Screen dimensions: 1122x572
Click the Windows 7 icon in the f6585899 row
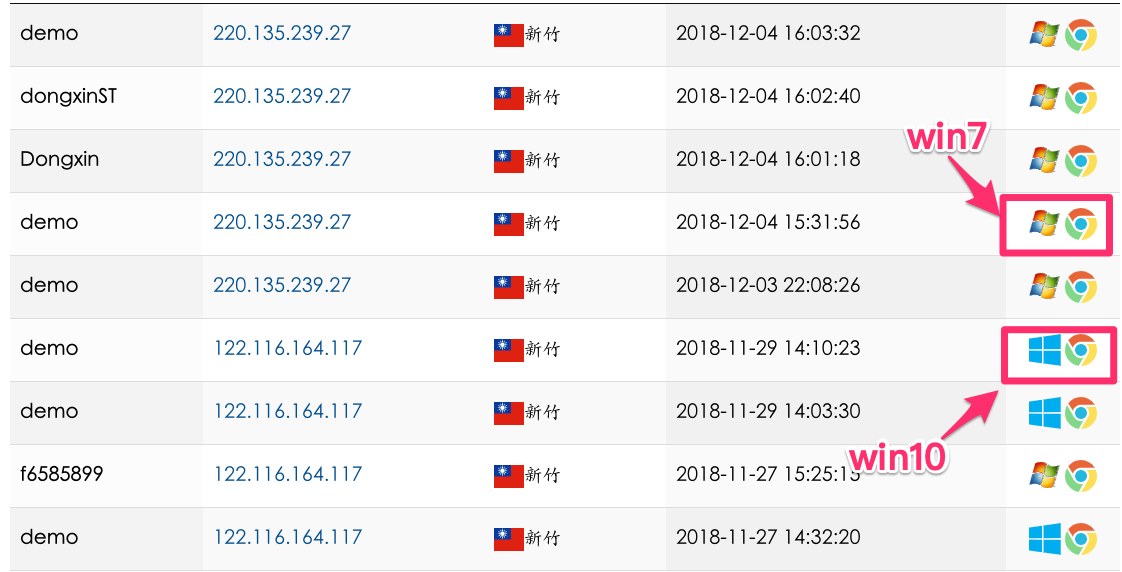tap(1044, 475)
